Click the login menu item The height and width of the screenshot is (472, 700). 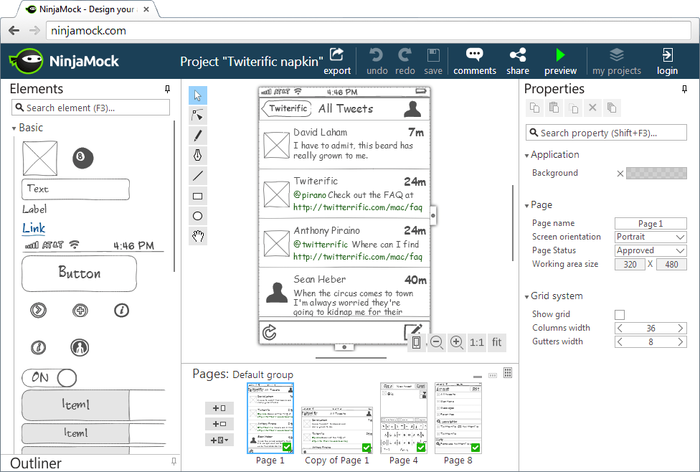coord(667,61)
